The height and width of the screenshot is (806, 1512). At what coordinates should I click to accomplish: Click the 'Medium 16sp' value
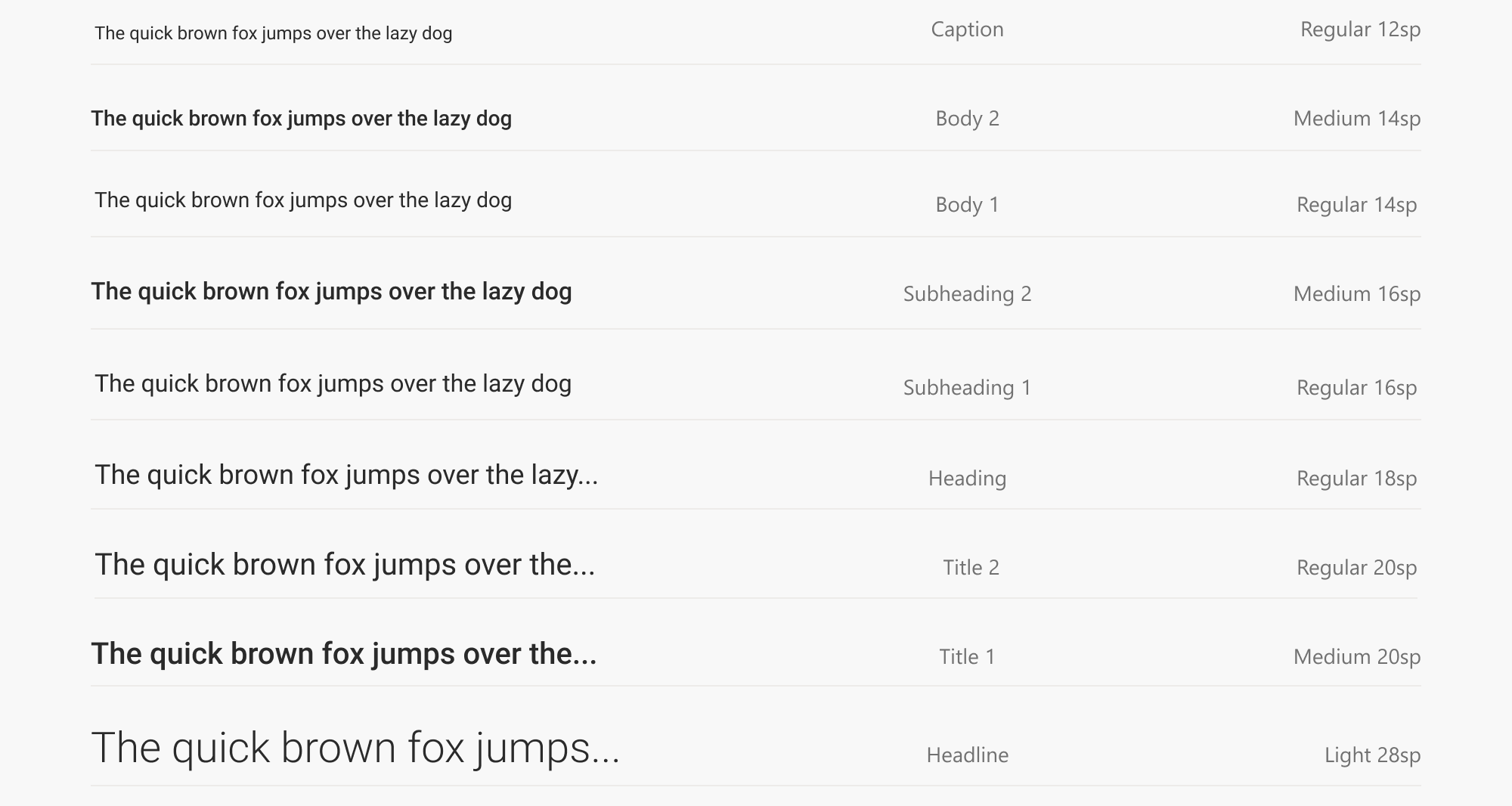tap(1357, 294)
